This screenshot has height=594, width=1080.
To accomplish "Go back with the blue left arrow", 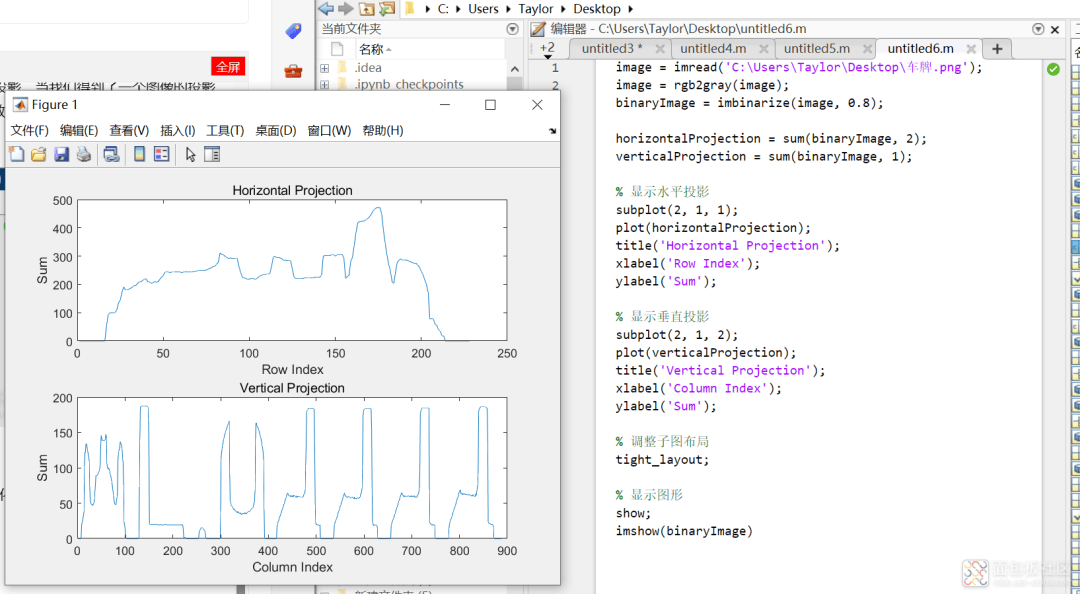I will coord(326,9).
